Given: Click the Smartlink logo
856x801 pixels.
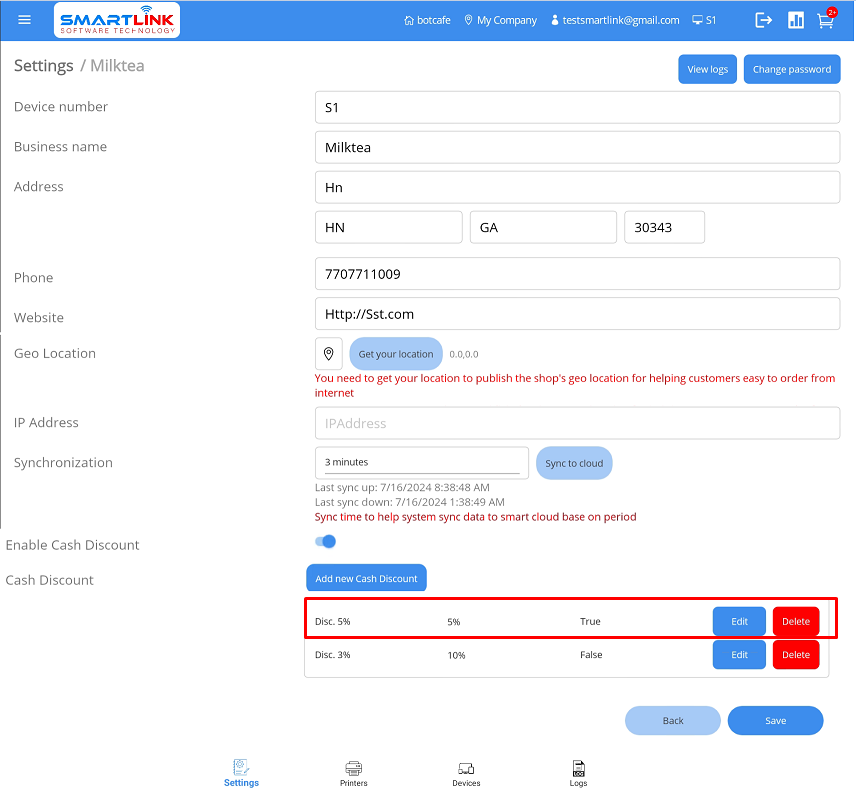Looking at the screenshot, I should point(117,20).
